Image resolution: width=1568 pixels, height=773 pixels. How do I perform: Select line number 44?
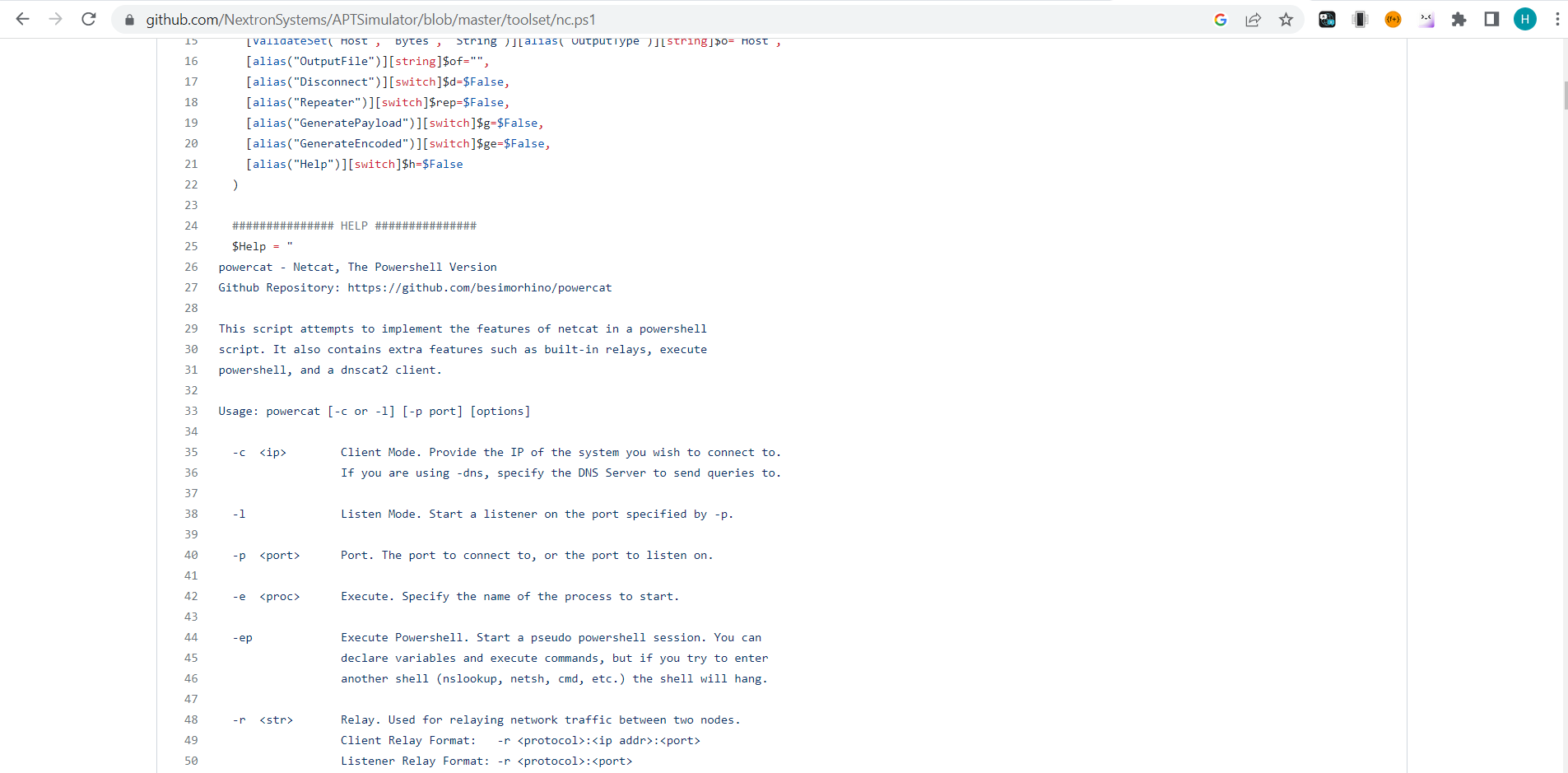191,637
